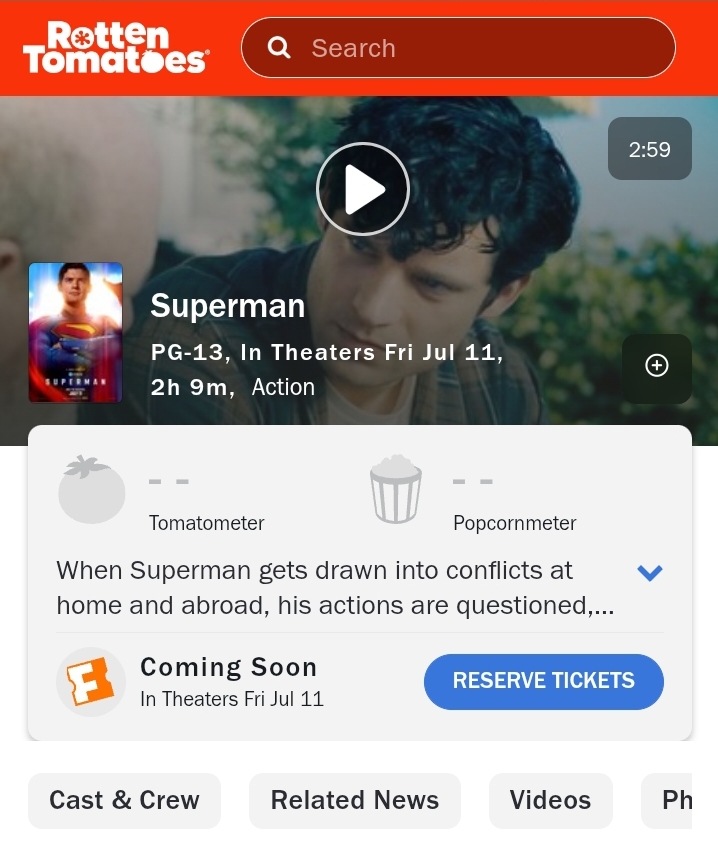Click the Rotten Tomatoes logo
718x858 pixels.
115,48
